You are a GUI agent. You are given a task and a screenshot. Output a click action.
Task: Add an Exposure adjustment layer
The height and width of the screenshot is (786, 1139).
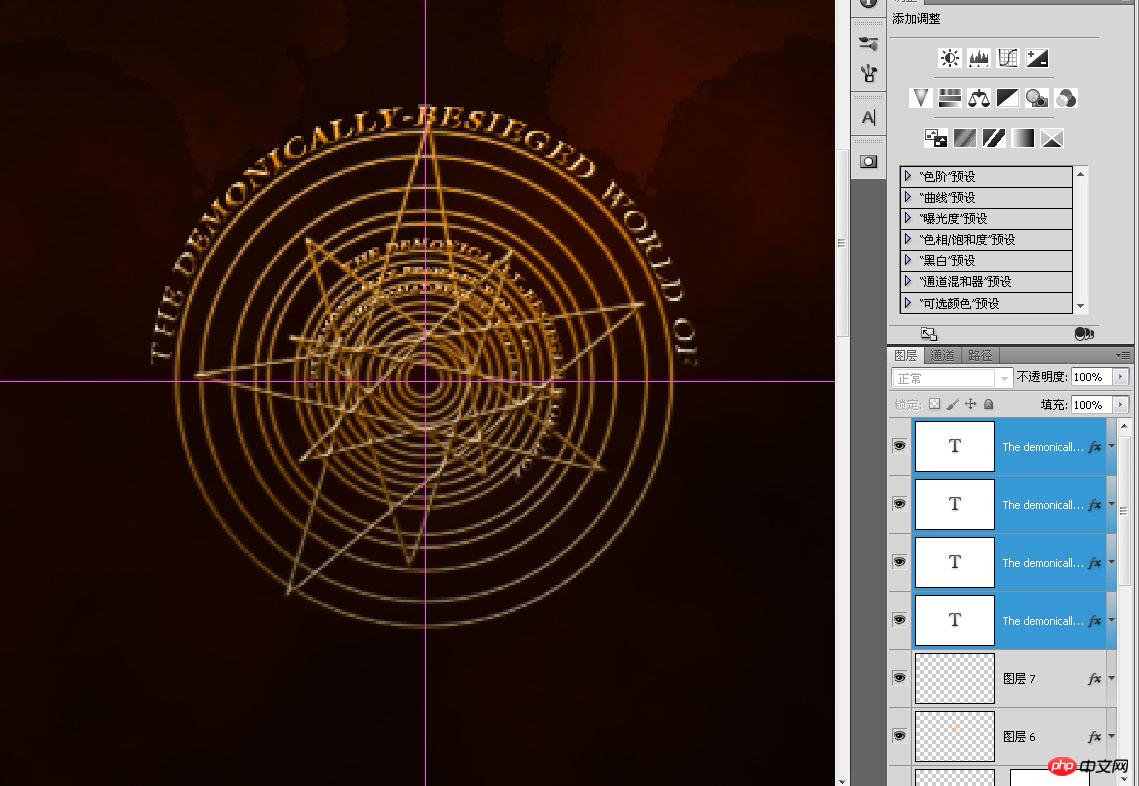coord(1037,58)
